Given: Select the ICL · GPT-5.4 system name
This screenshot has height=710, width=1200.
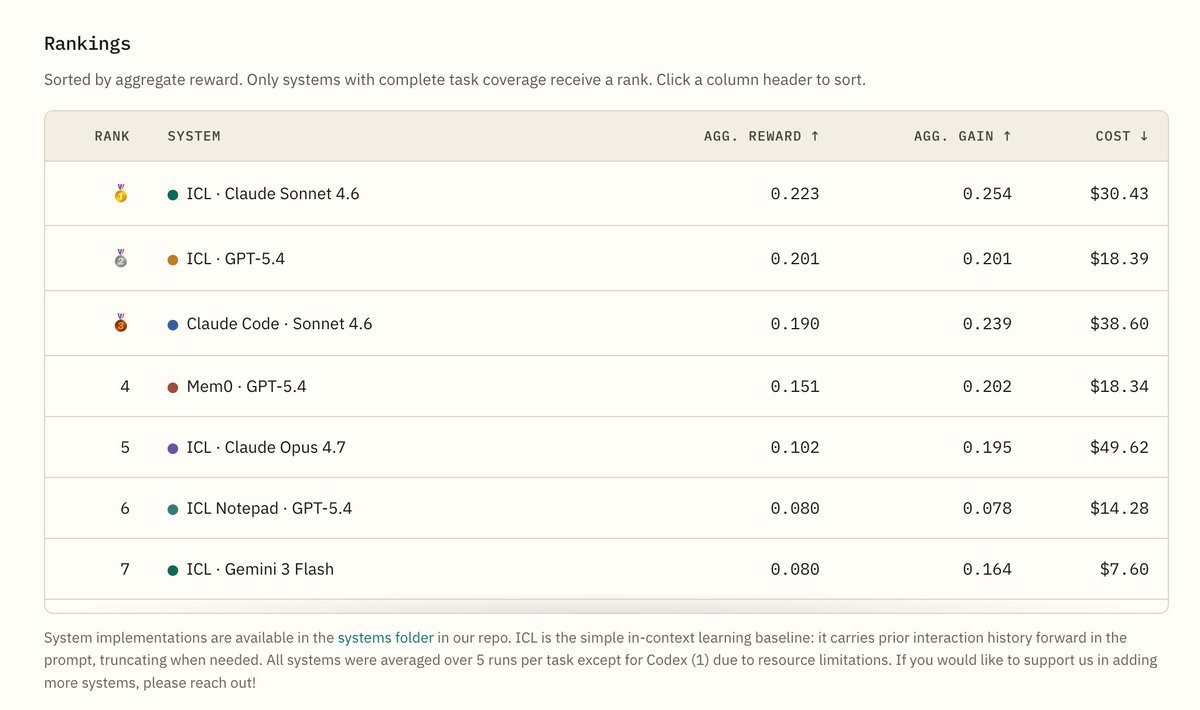Looking at the screenshot, I should pyautogui.click(x=236, y=259).
